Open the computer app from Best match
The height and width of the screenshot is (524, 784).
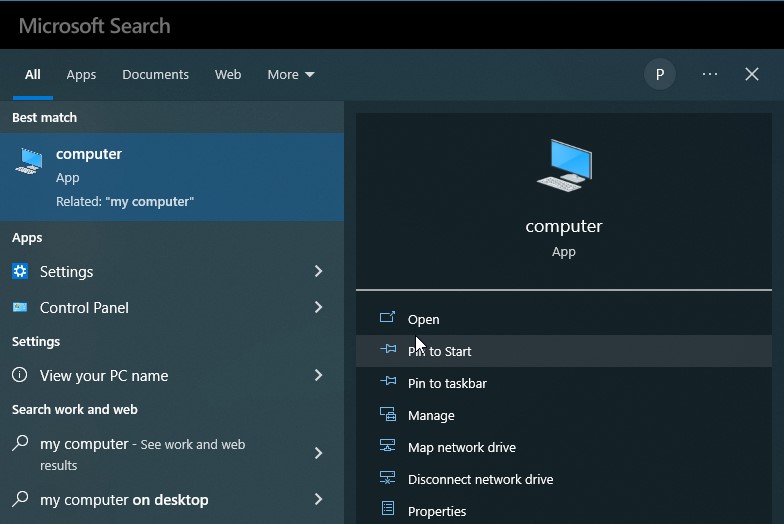pos(172,177)
